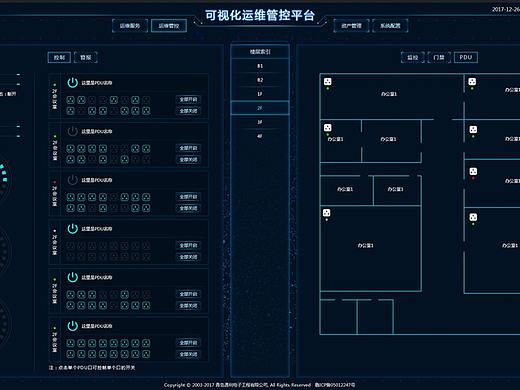Select PDU icon with red status dot on right
Image resolution: width=520 pixels, height=390 pixels.
pyautogui.click(x=473, y=172)
